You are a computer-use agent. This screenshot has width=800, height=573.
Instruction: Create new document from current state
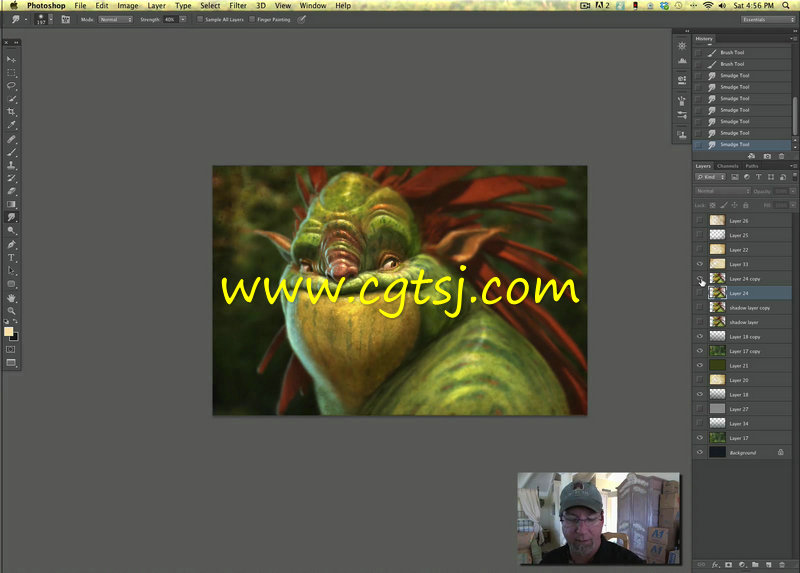[752, 156]
